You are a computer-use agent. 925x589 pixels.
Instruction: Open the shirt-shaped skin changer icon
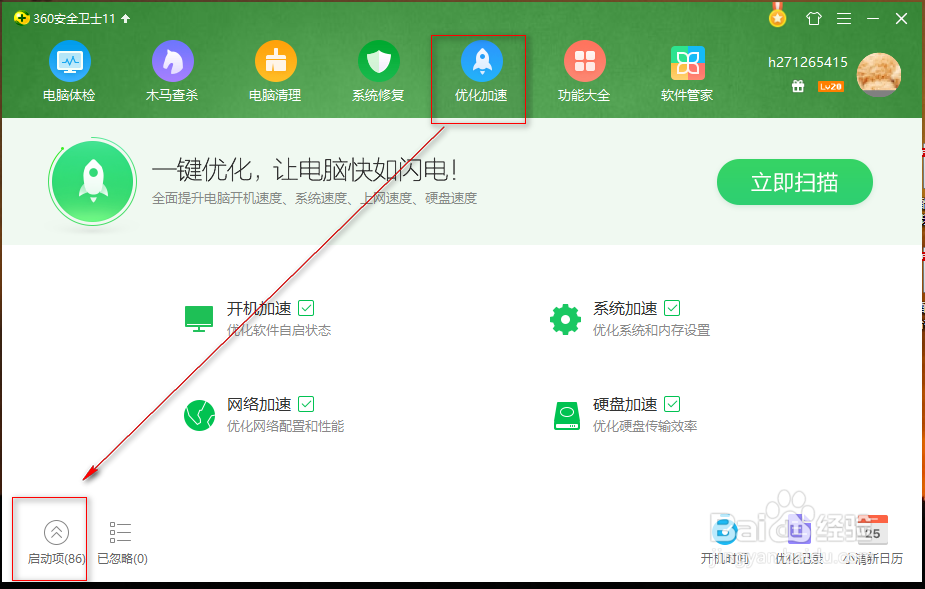[x=814, y=17]
